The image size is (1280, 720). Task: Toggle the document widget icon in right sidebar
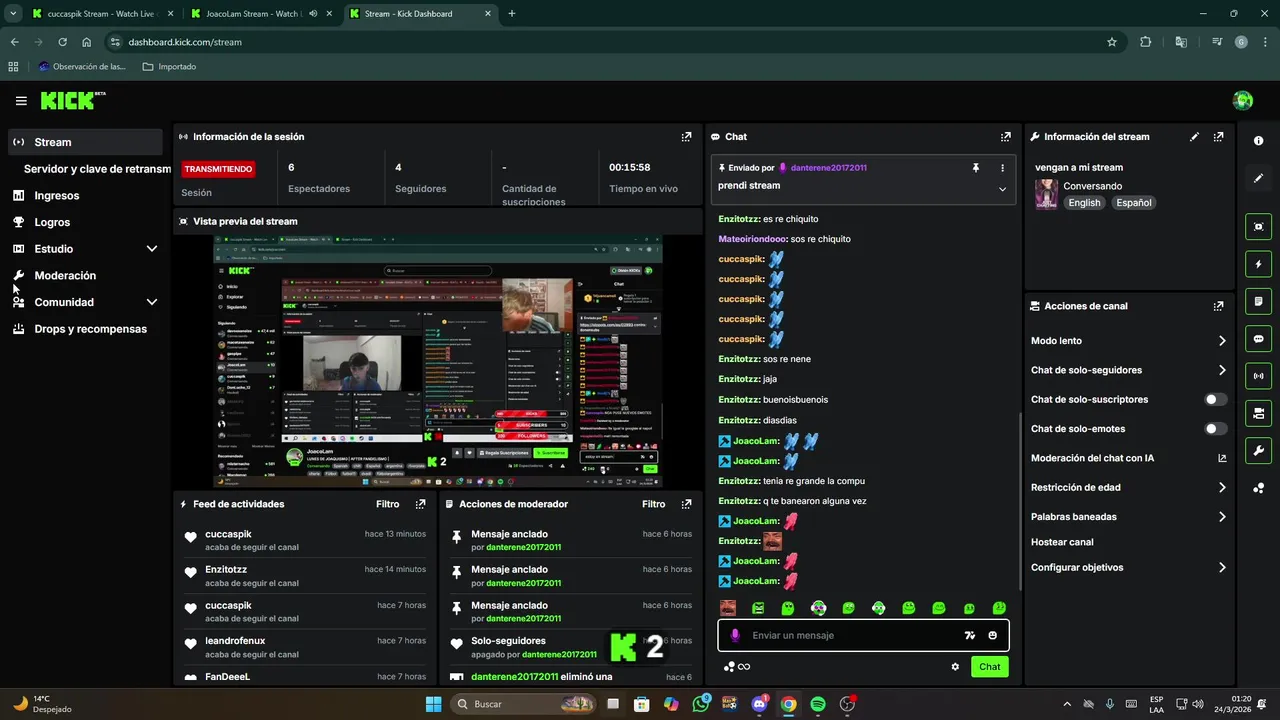point(1258,301)
